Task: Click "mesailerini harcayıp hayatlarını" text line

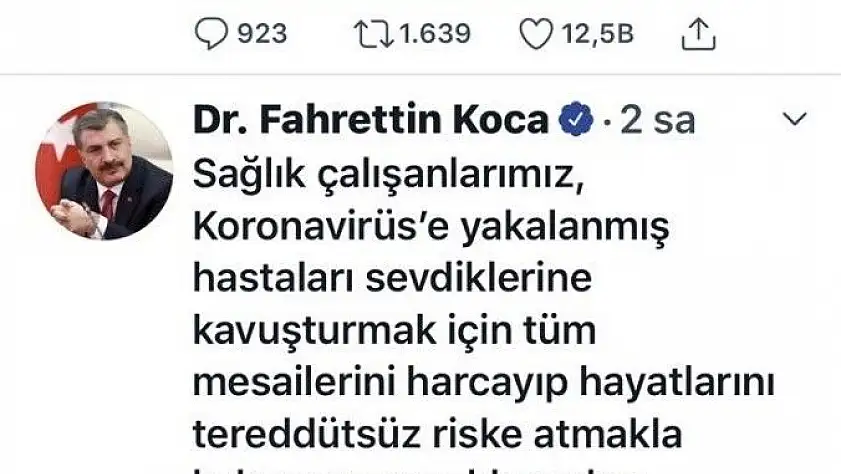Action: pyautogui.click(x=484, y=383)
